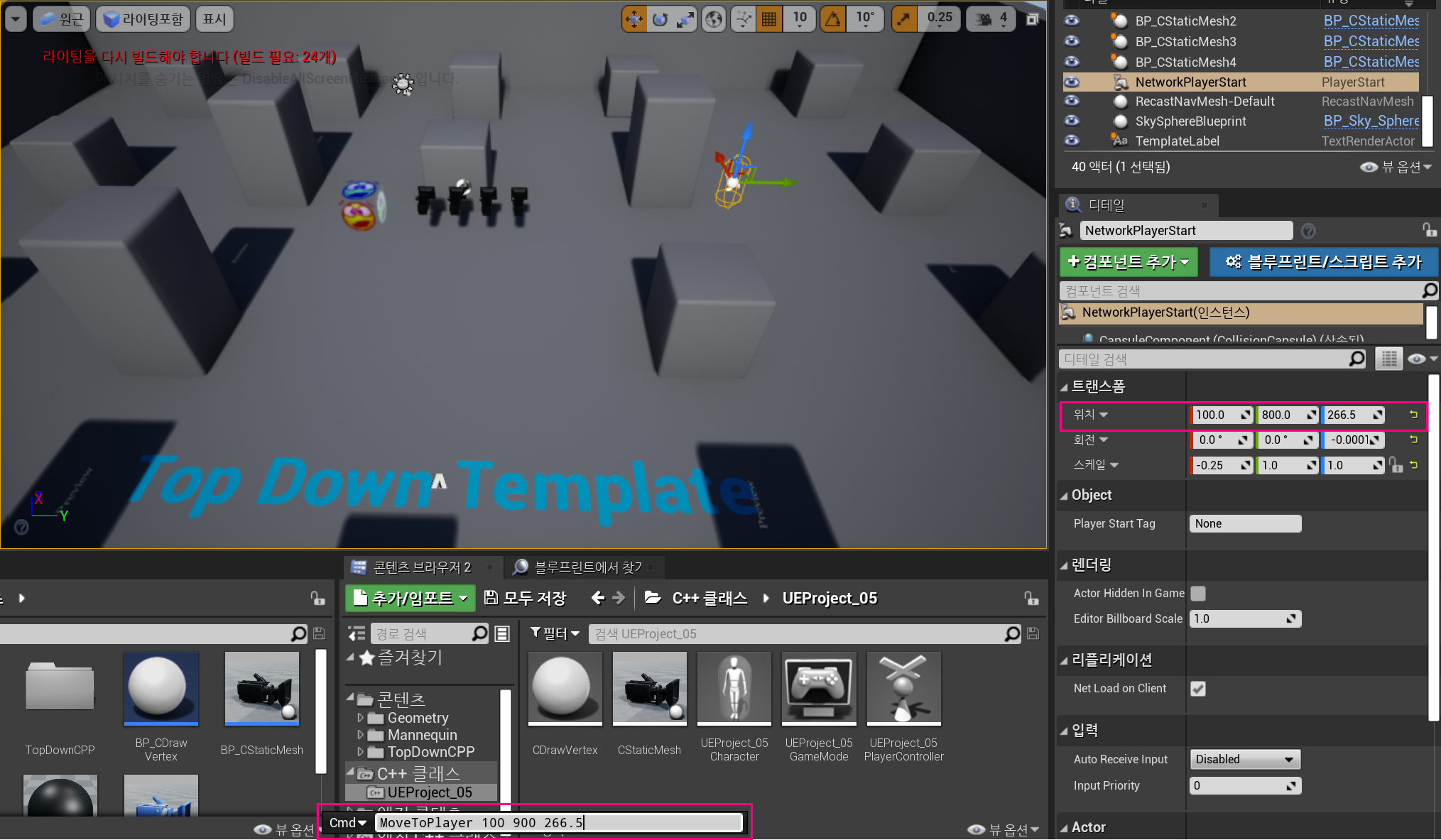This screenshot has width=1441, height=840.
Task: Click the 모두 저장 save all button
Action: pos(525,598)
